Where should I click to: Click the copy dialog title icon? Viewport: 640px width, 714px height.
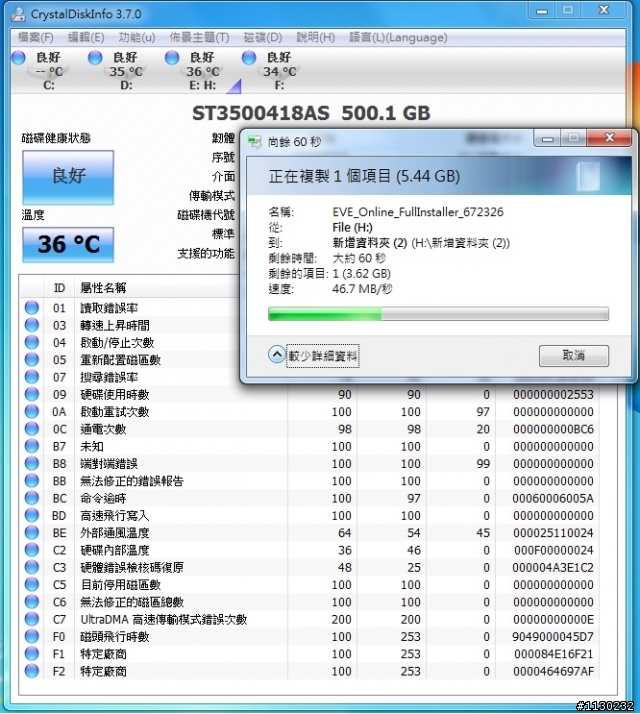(x=255, y=142)
